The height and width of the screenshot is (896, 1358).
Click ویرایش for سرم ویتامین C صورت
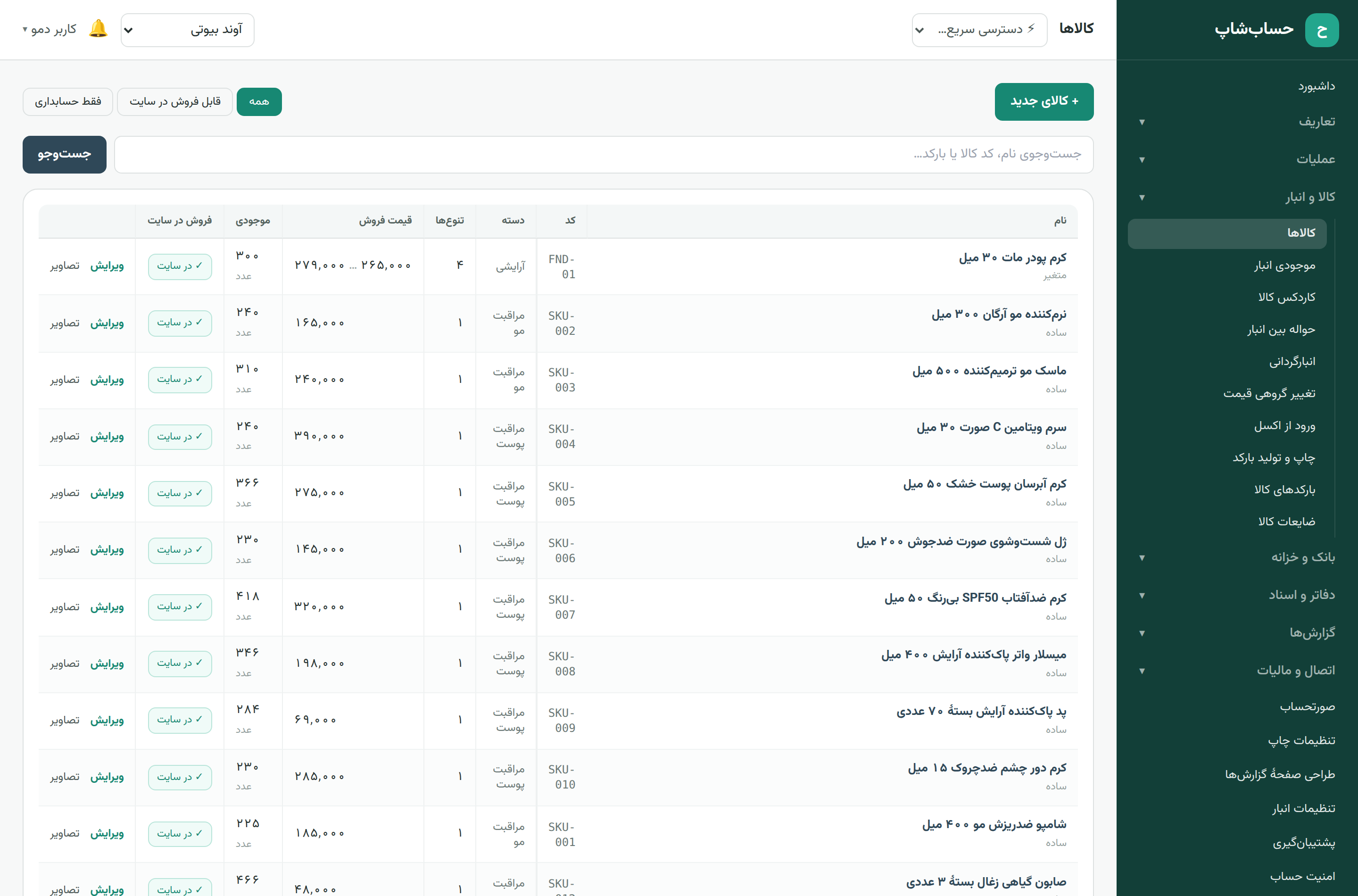pos(107,437)
